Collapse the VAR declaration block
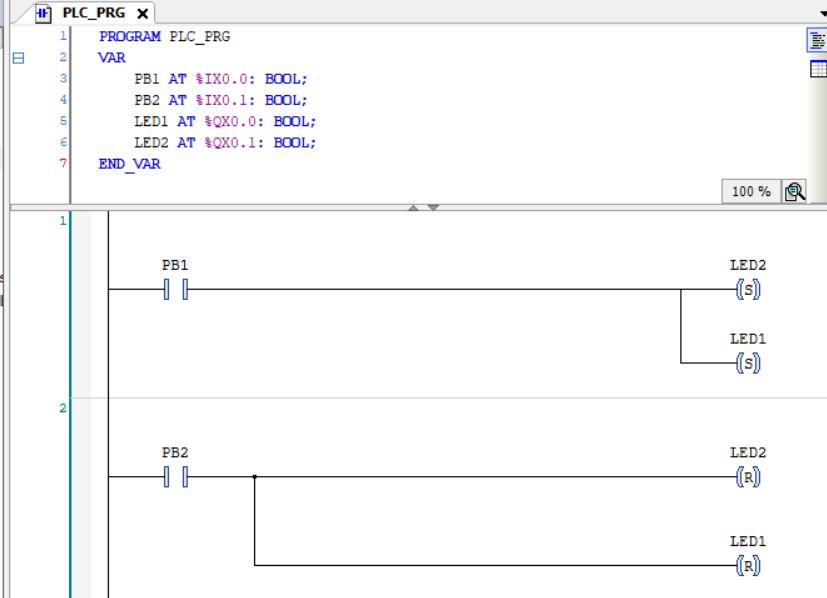Viewport: 827px width, 598px height. pos(17,58)
